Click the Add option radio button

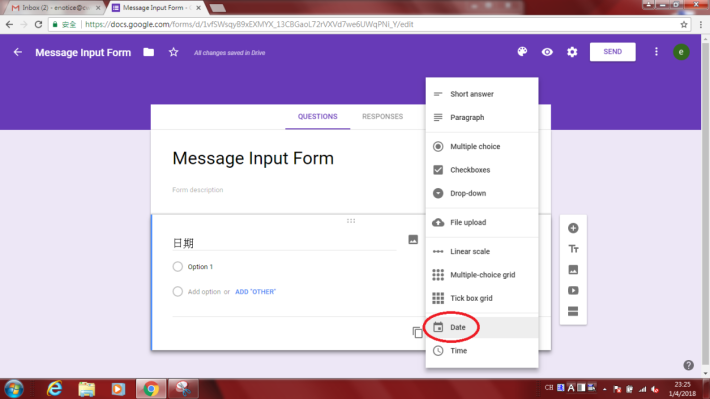178,291
